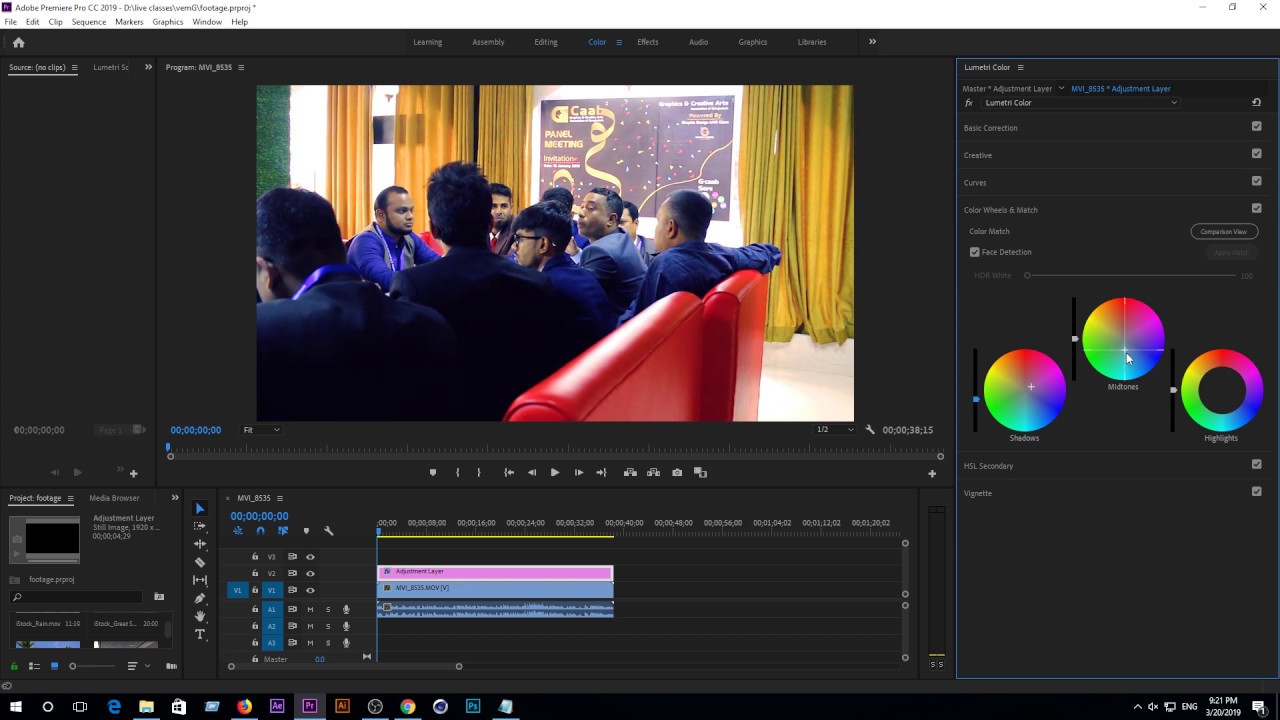
Task: Click inside the Shadows color wheel
Action: (x=1025, y=389)
